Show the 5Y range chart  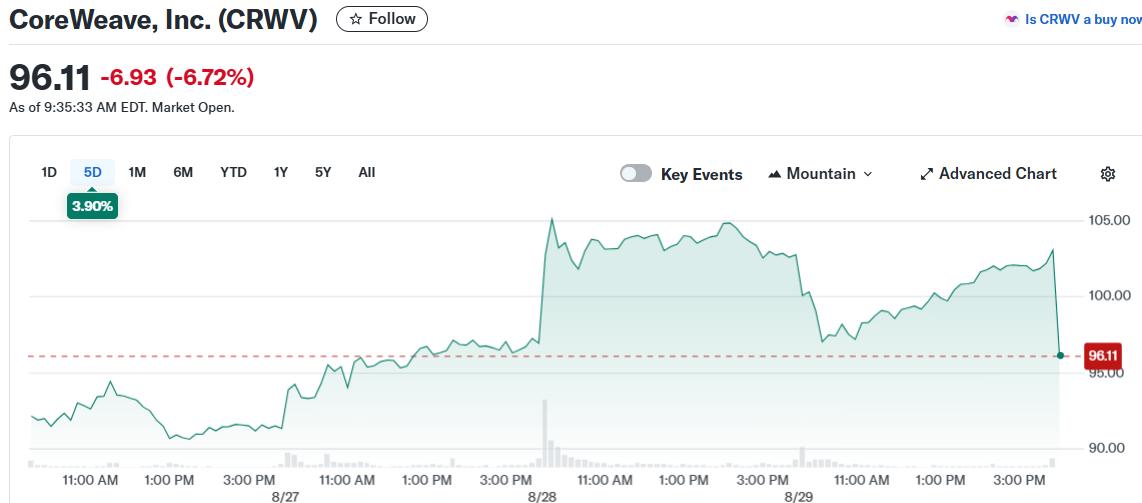coord(323,173)
